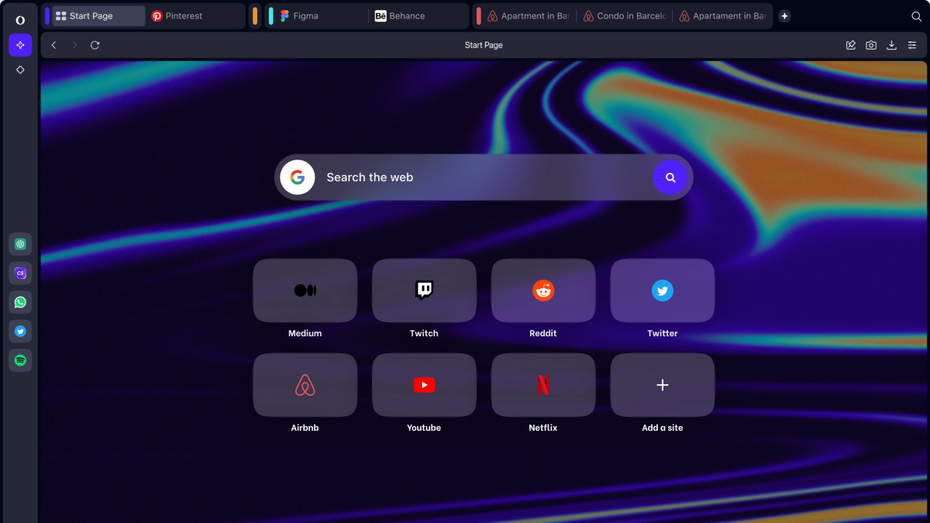The width and height of the screenshot is (930, 523).
Task: Click the Search the web field
Action: tap(480, 177)
